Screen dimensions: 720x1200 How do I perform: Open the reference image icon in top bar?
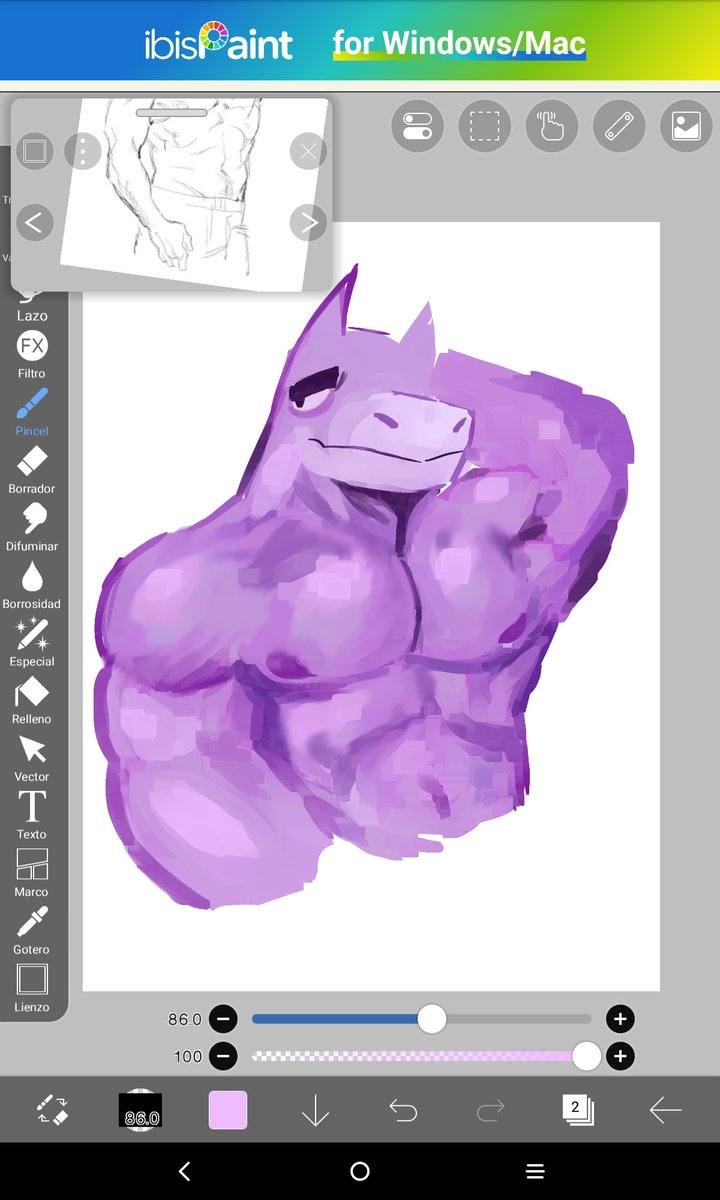click(686, 126)
